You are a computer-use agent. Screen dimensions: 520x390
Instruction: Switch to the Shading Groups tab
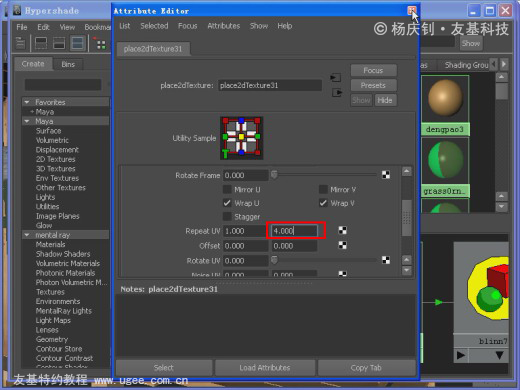466,65
